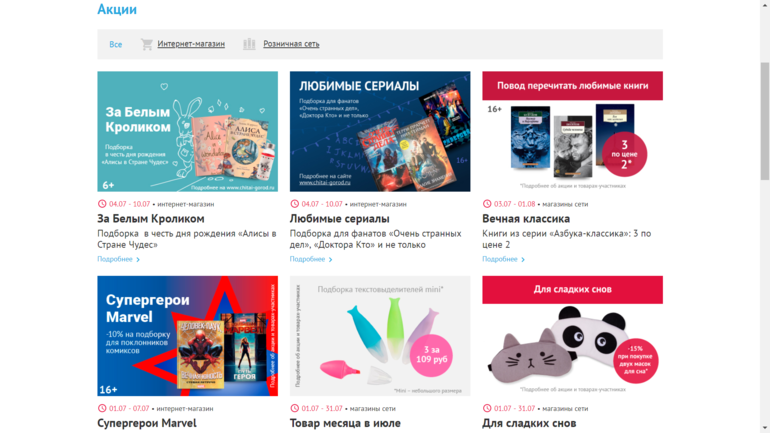Filter promotions by Розничная сеть

pos(291,44)
